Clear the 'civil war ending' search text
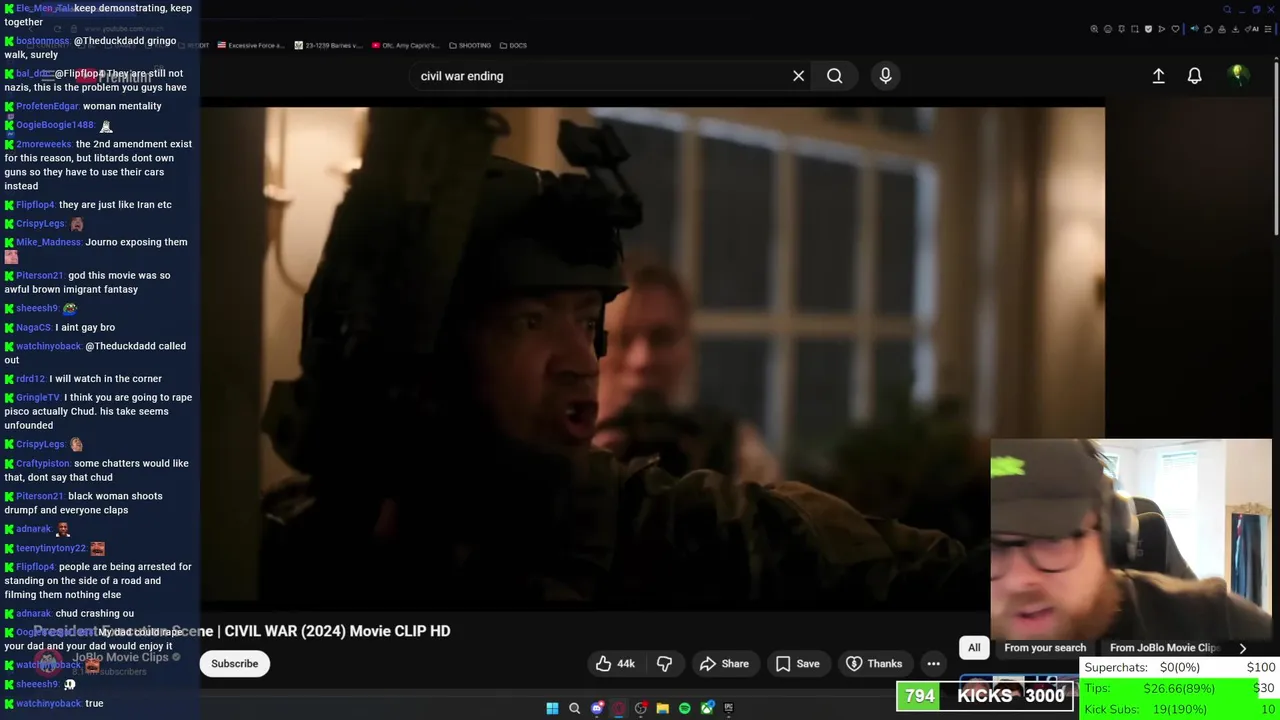 tap(798, 76)
